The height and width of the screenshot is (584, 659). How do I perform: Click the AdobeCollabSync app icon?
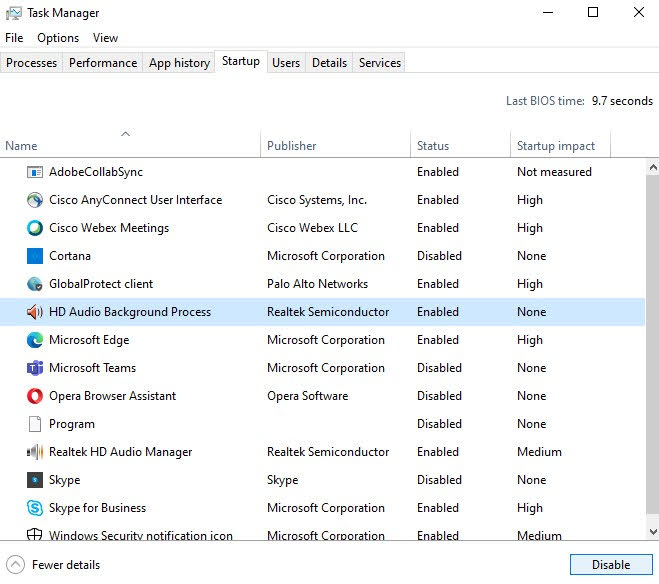coord(34,172)
